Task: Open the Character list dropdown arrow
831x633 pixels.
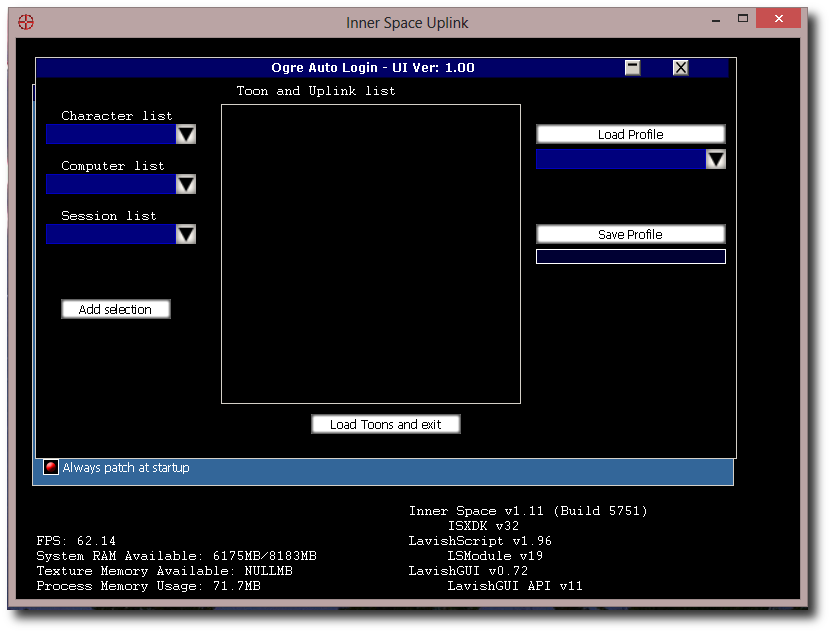Action: coord(185,134)
